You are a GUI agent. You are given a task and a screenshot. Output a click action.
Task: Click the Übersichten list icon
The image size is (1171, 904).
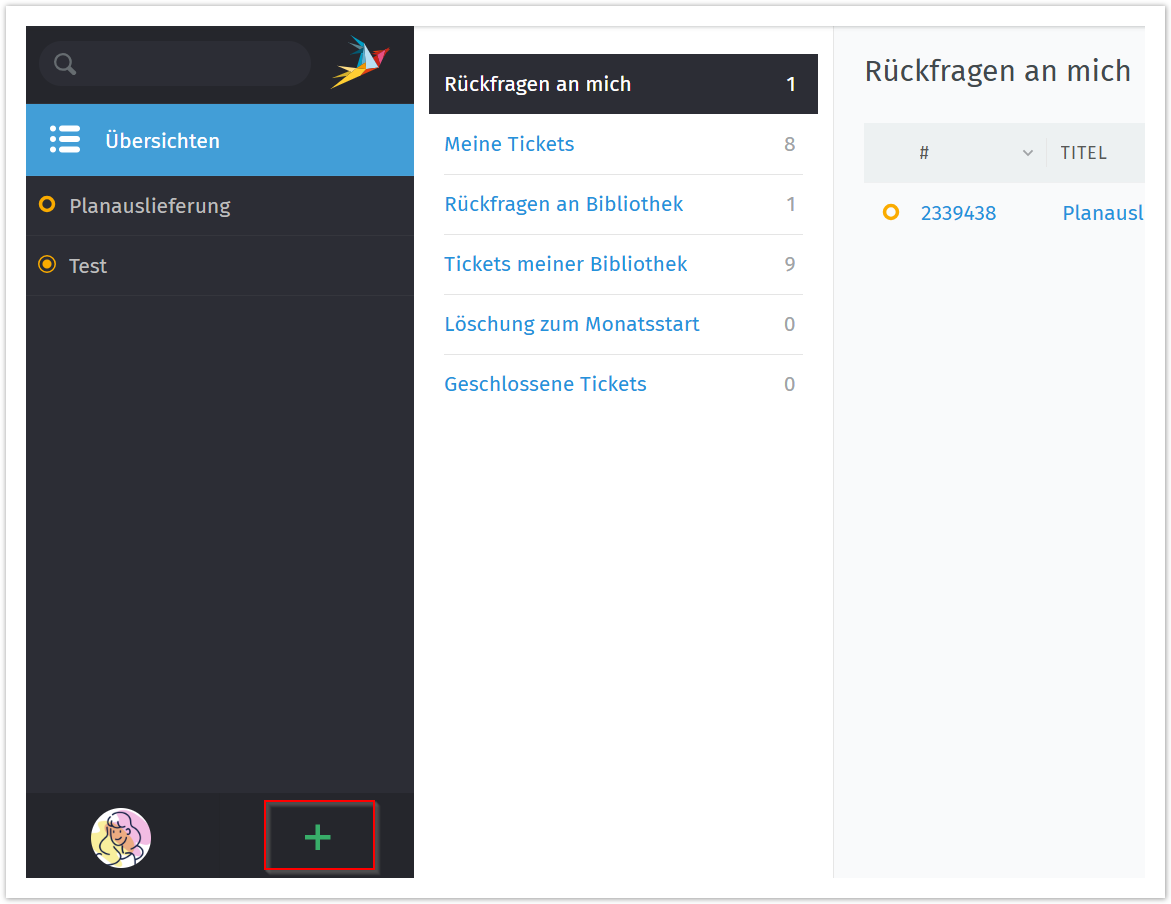pos(65,140)
